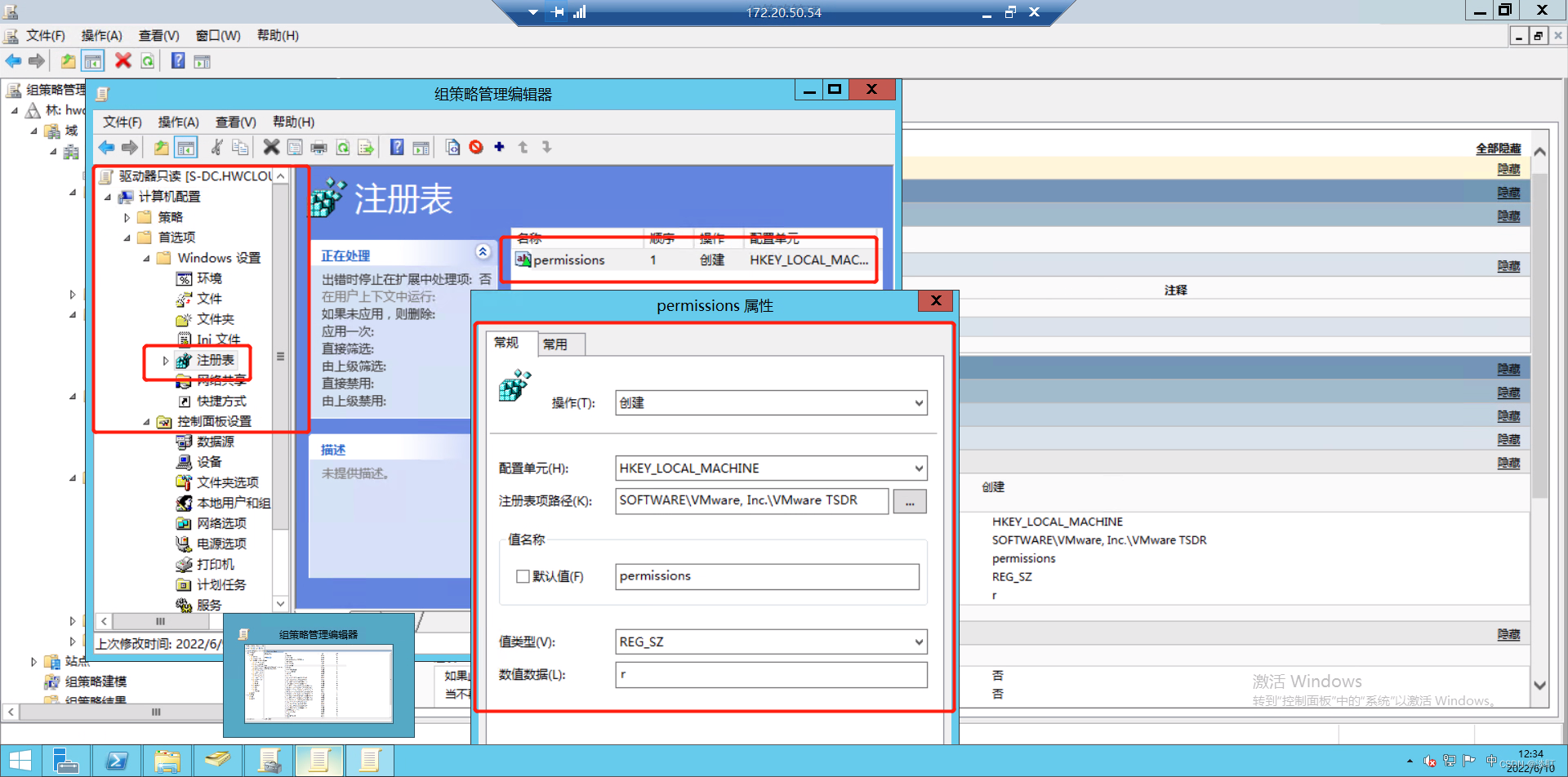Screen dimensions: 1568x777
Task: Open the editor's 查看(V) menu
Action: [x=236, y=122]
